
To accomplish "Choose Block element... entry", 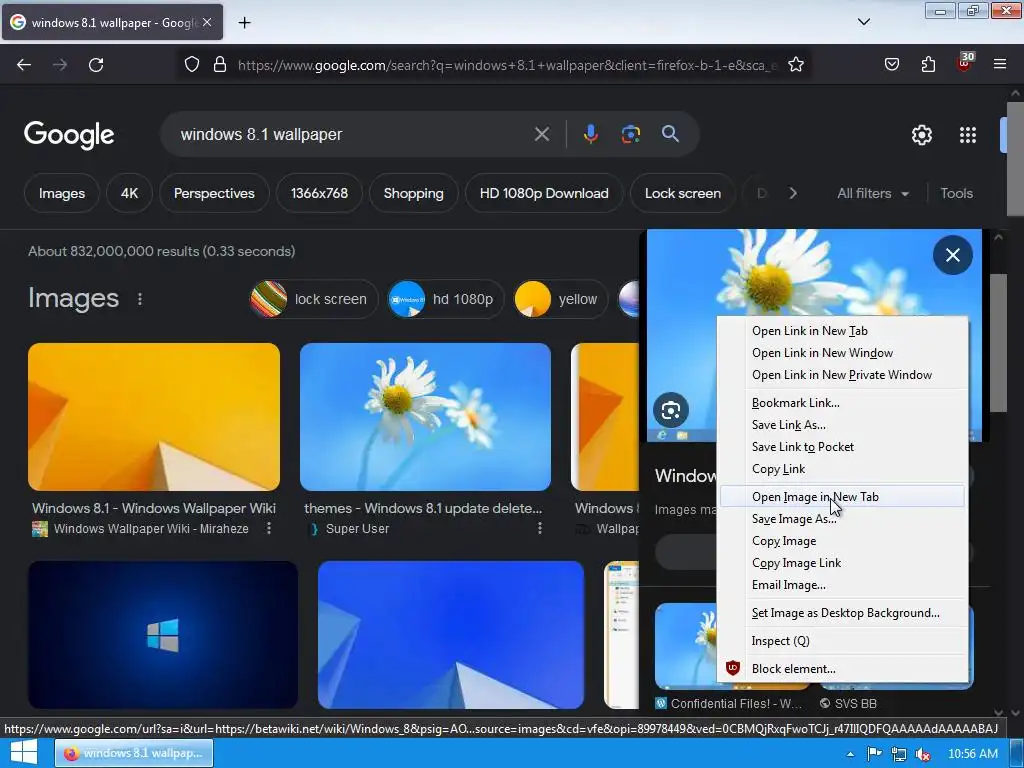I will pyautogui.click(x=842, y=669).
